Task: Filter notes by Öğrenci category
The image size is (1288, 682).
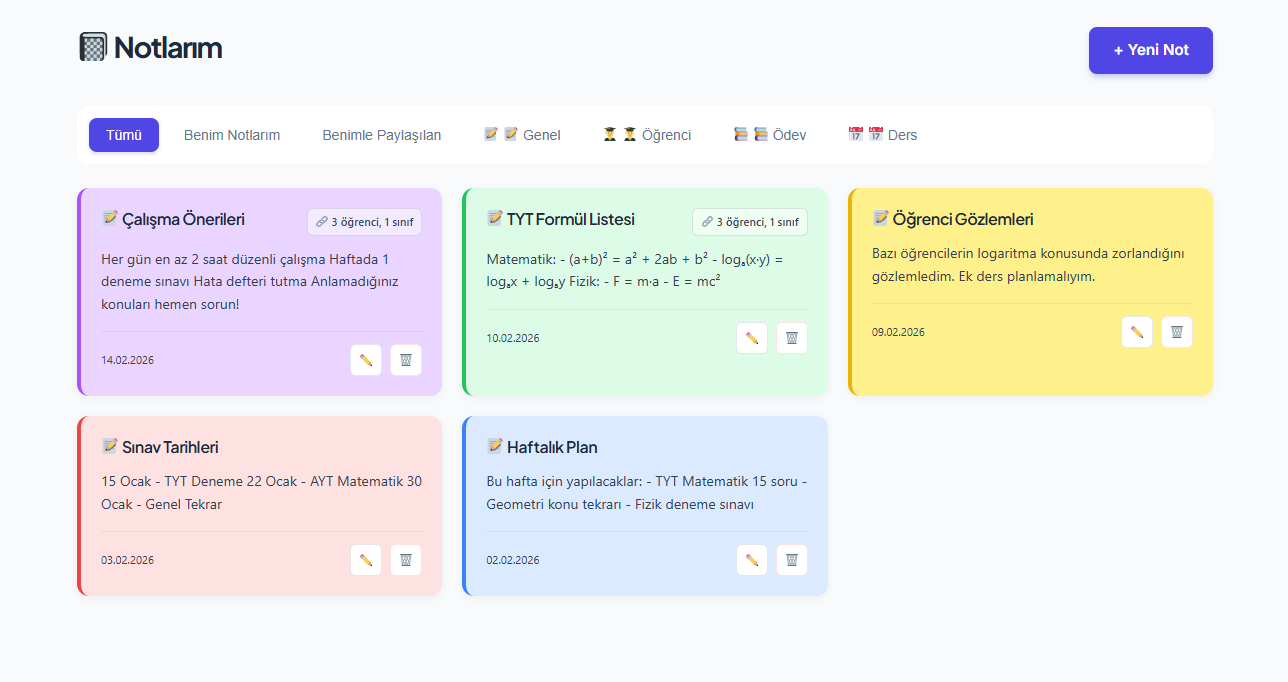Action: pyautogui.click(x=647, y=135)
